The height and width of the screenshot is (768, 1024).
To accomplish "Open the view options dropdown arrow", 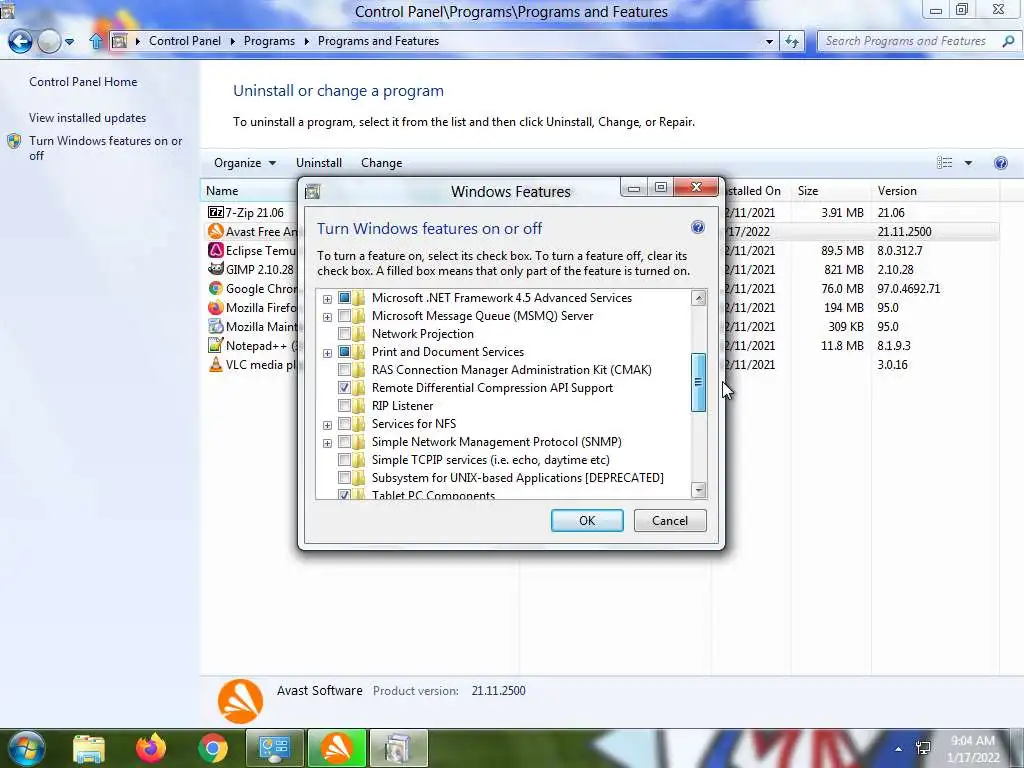I will coord(968,163).
